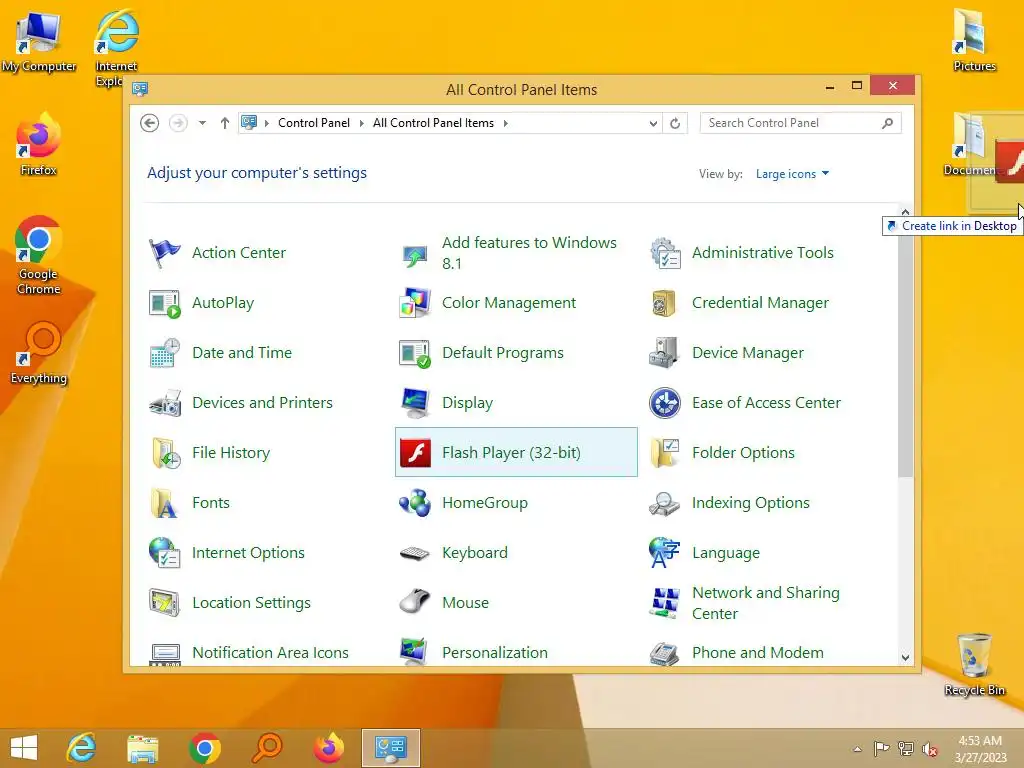This screenshot has height=768, width=1024.
Task: Select the Google Chrome desktop shortcut
Action: coord(39,255)
